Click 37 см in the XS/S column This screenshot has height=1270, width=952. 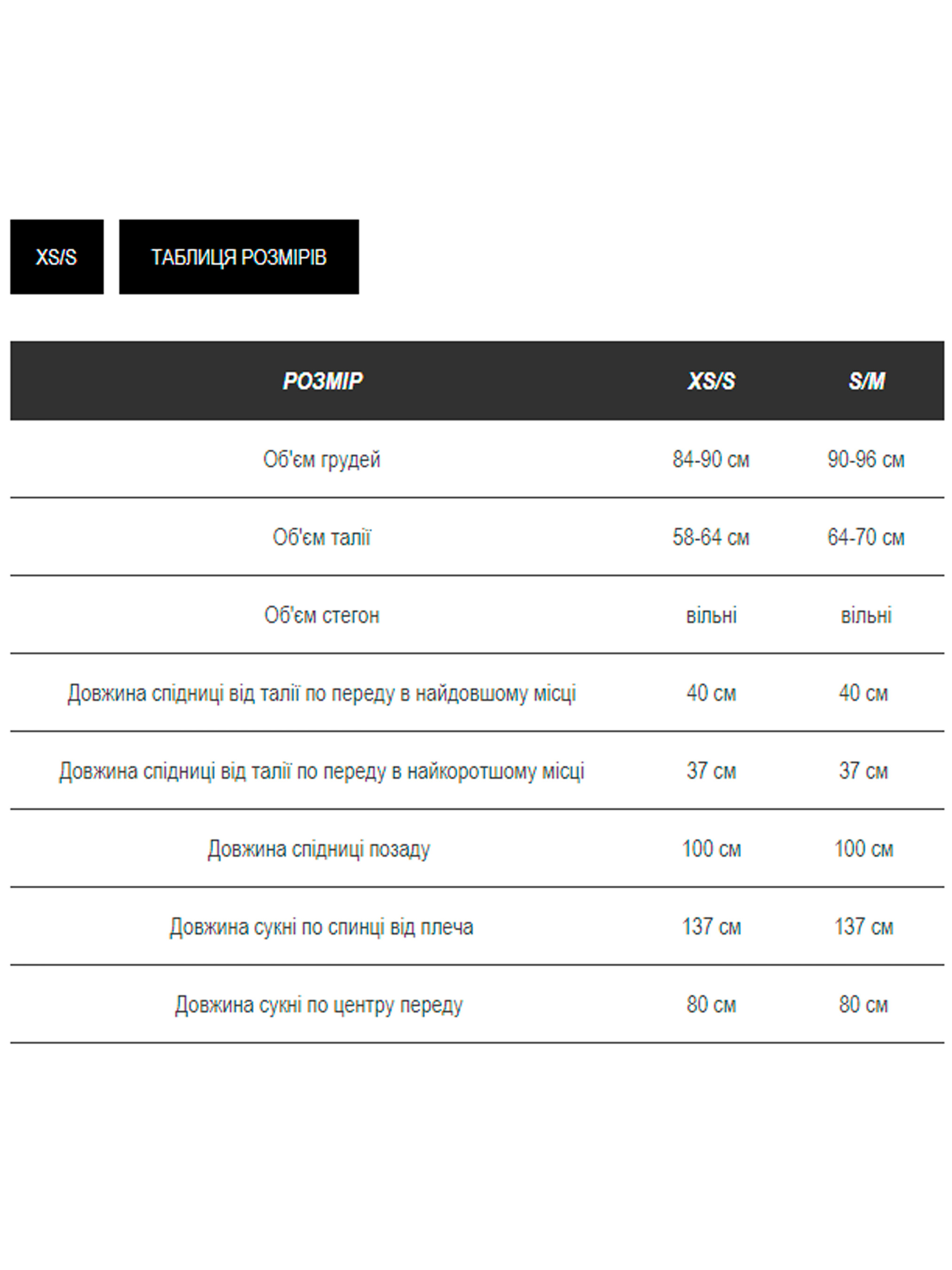(x=711, y=771)
